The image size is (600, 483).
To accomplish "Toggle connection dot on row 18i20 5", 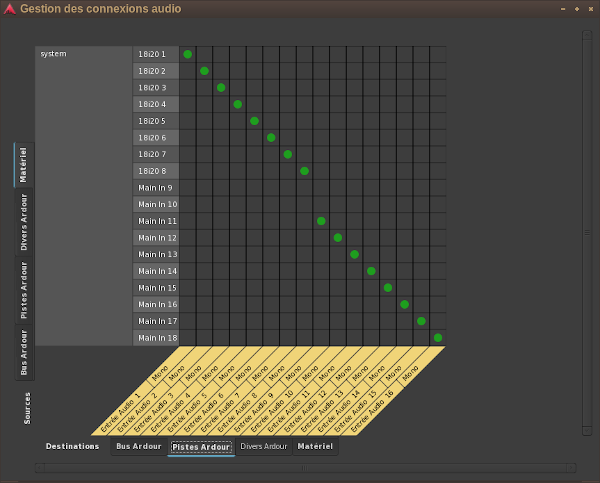I will pyautogui.click(x=254, y=121).
